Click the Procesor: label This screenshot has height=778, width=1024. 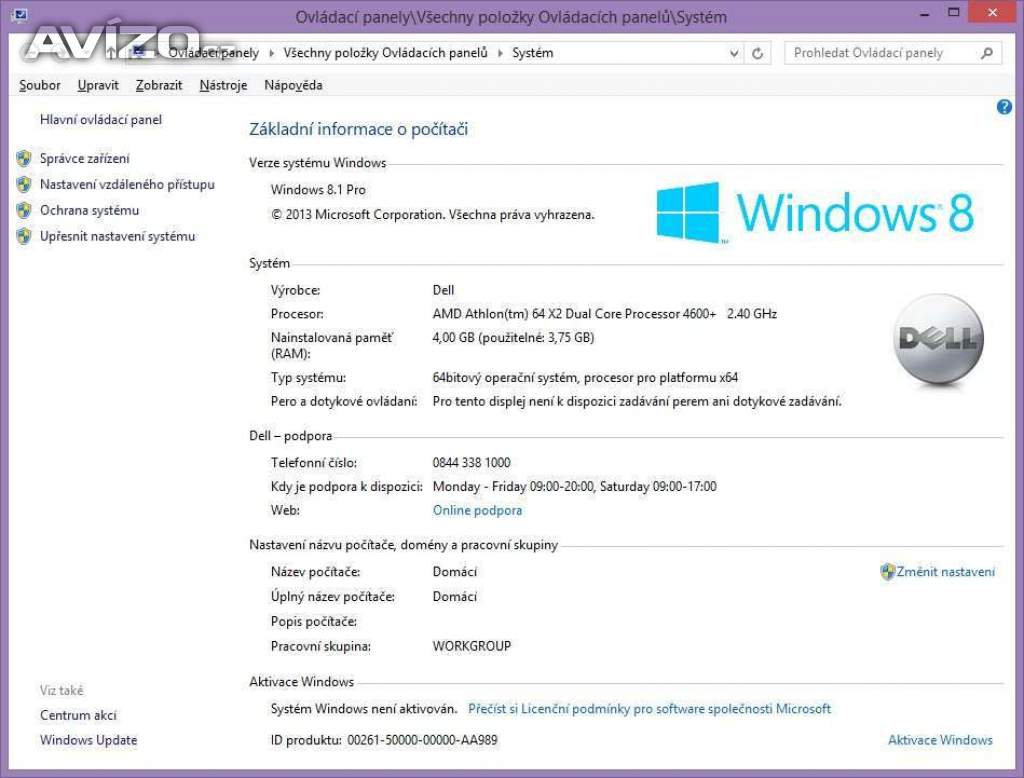coord(297,314)
